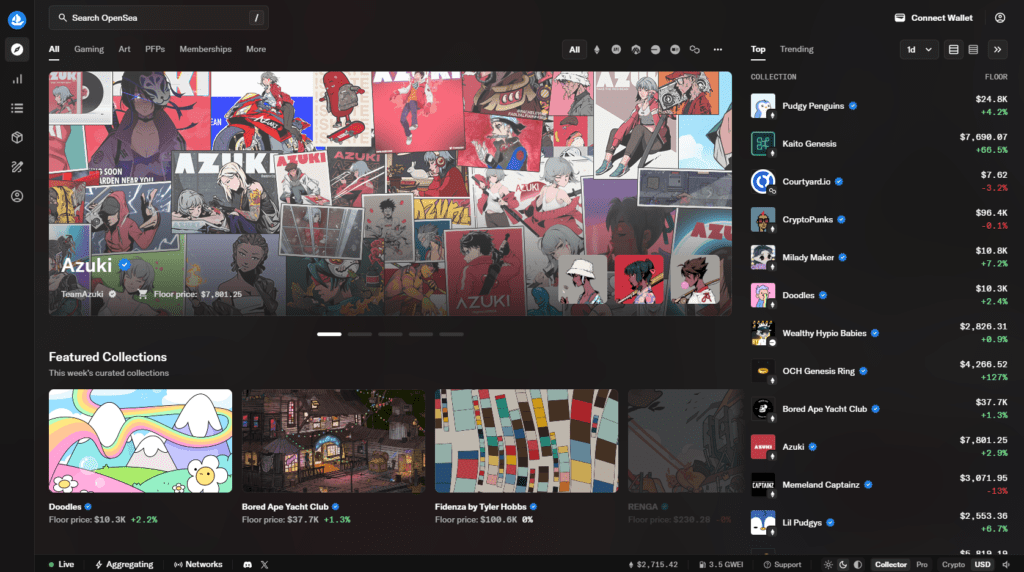Click the search slash shortcut badge

pos(256,18)
